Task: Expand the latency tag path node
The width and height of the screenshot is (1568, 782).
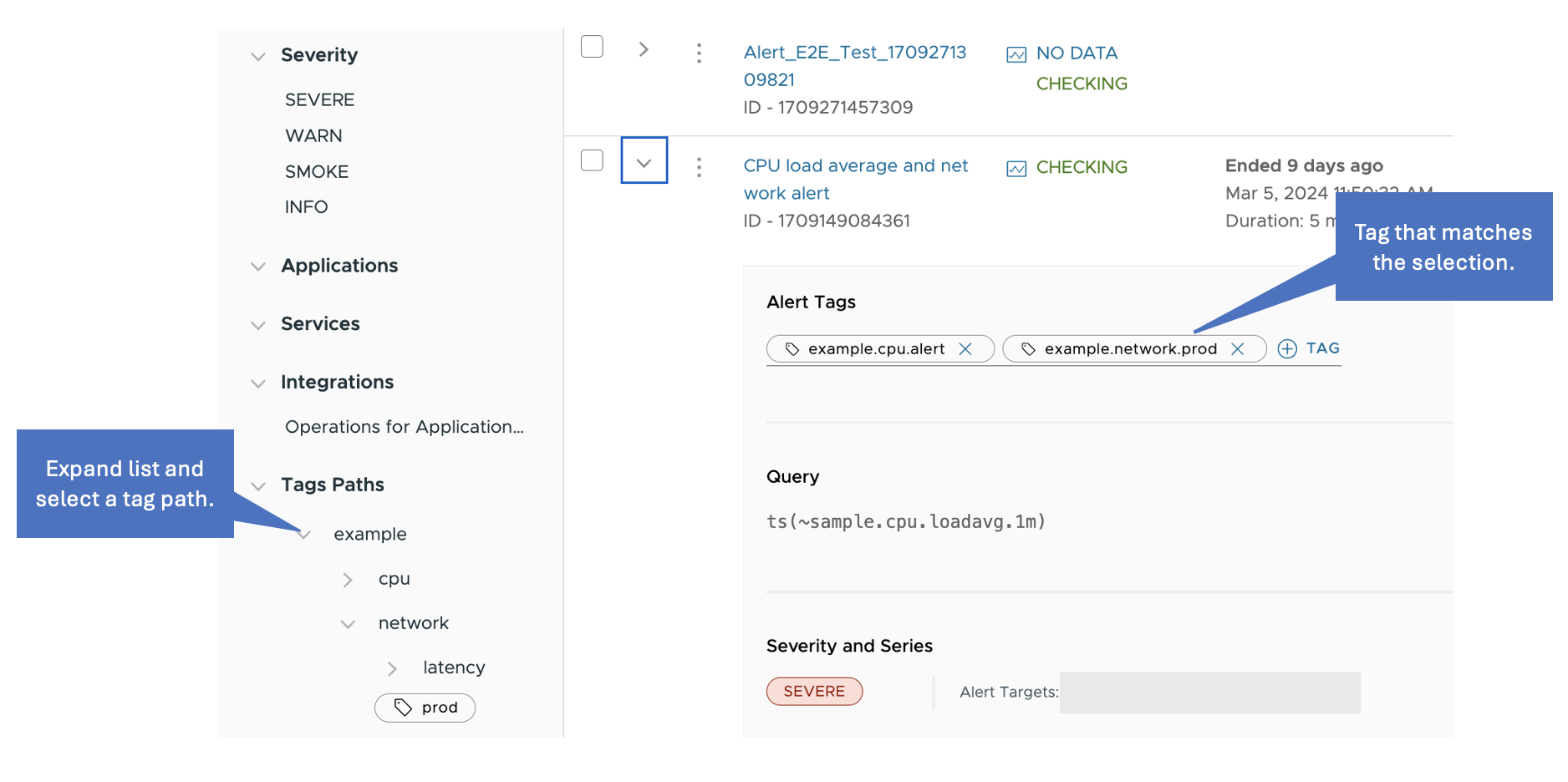Action: pyautogui.click(x=392, y=668)
